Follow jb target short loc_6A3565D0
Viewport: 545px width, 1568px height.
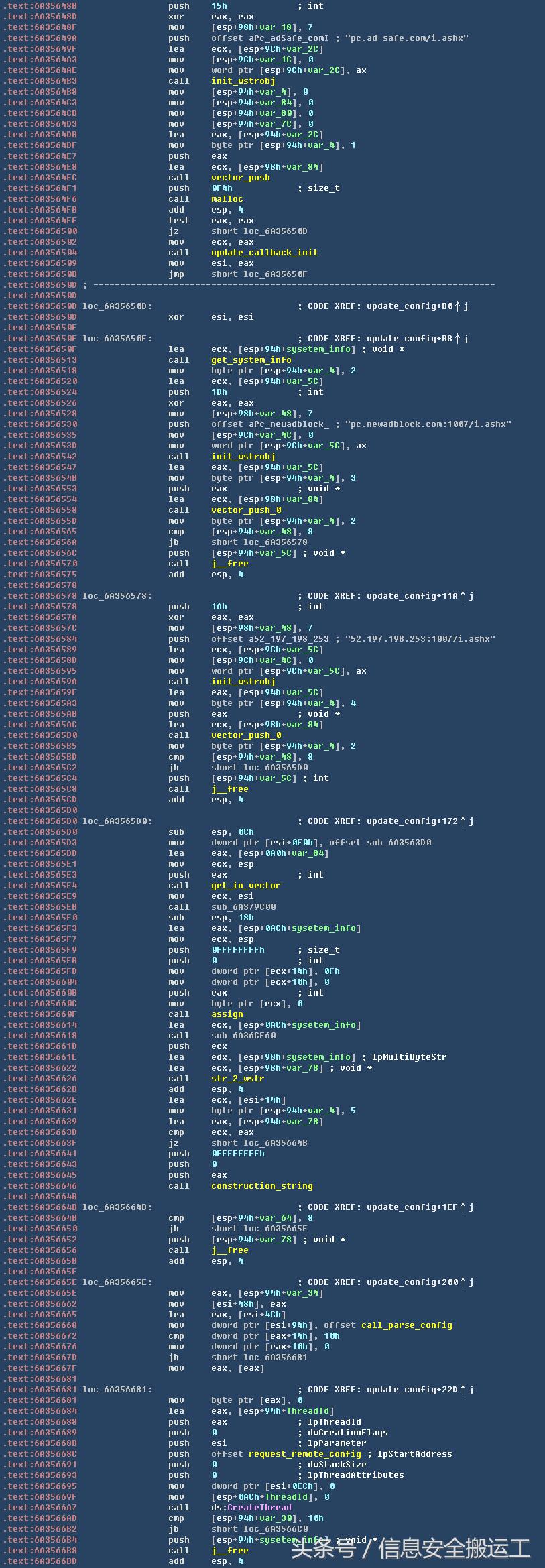click(x=259, y=768)
